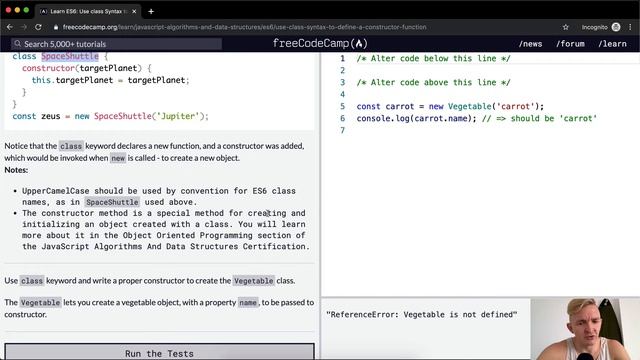
Task: Reload the freeCodeCamp page
Action: 38,27
